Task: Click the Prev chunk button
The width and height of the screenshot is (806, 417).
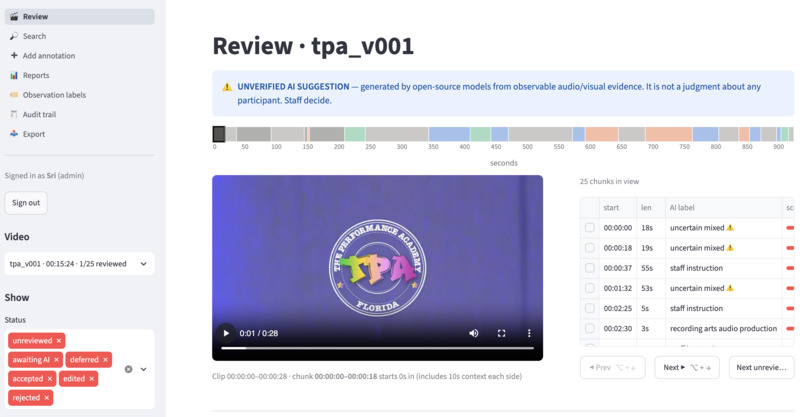Action: [612, 367]
